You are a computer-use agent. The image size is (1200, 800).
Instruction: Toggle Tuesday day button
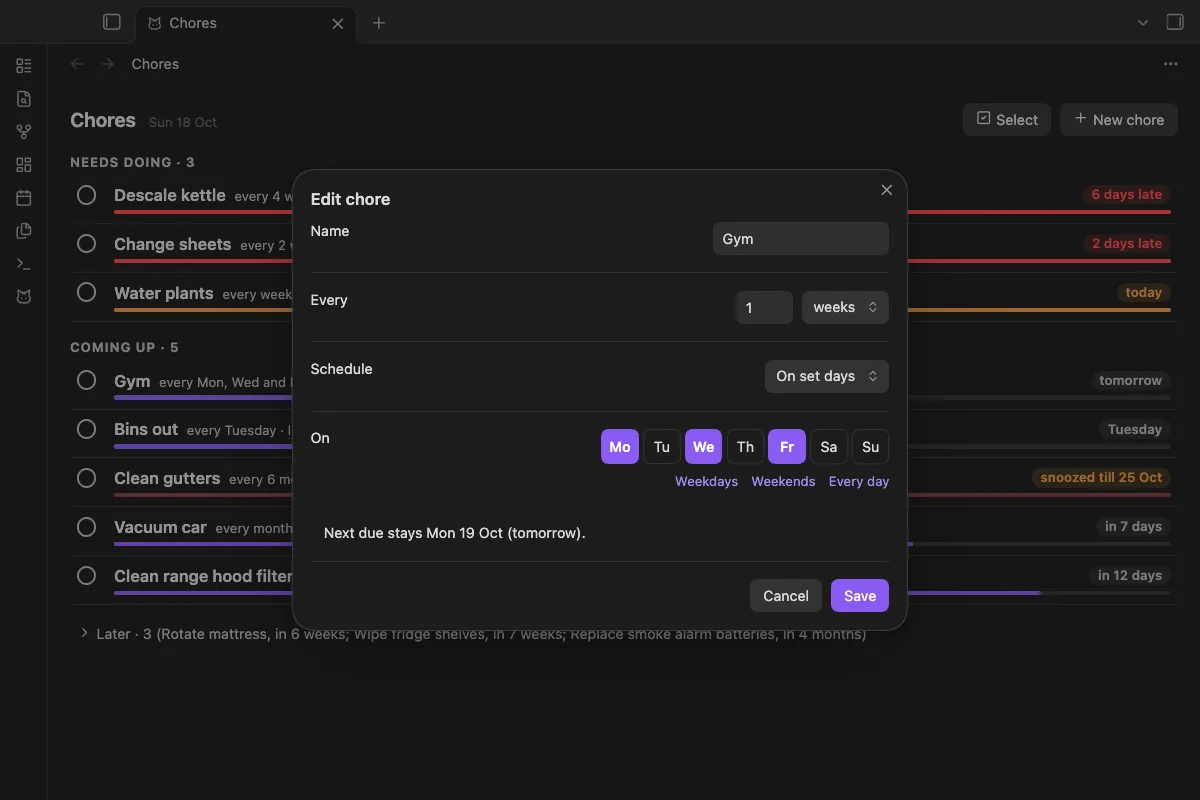coord(662,447)
